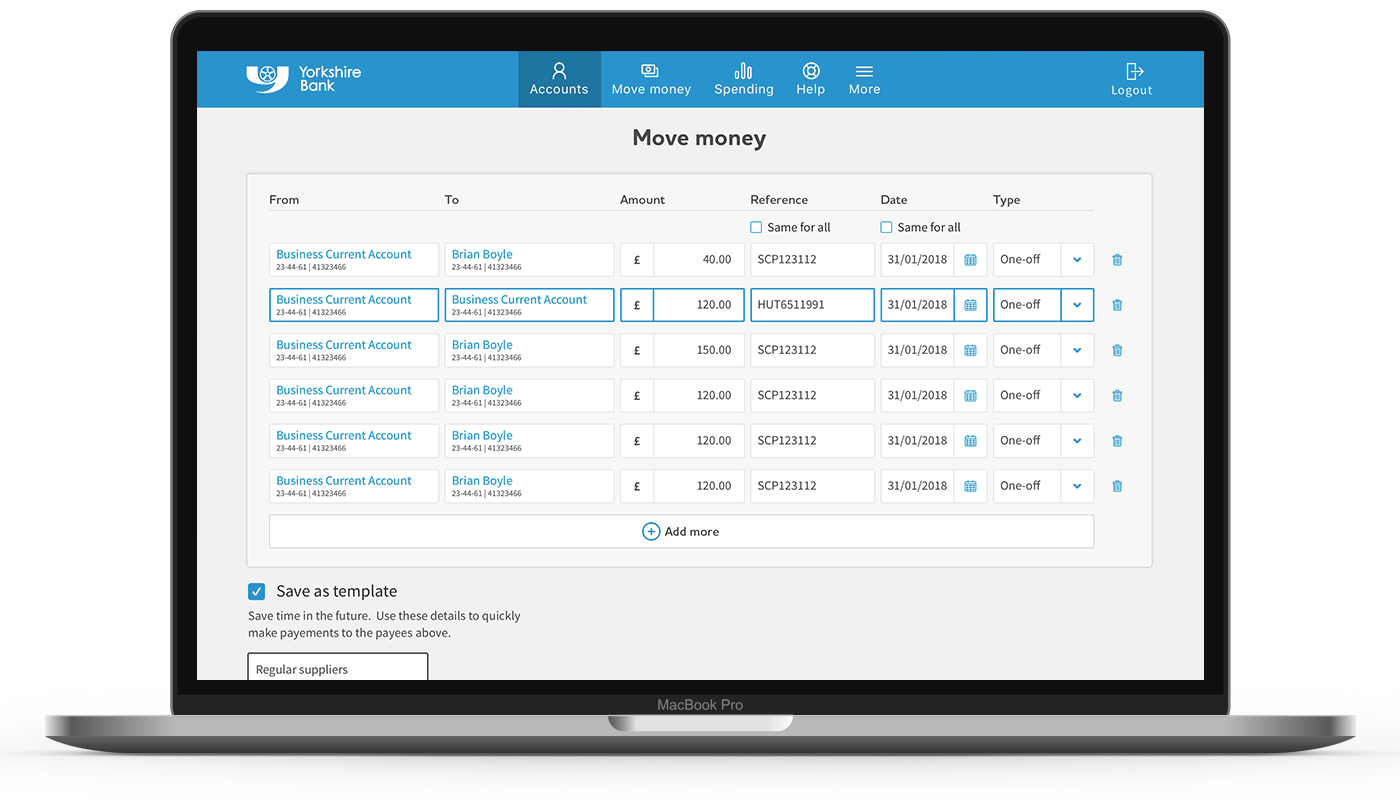1400x800 pixels.
Task: Open calendar picker in the 40.00 payment row
Action: (x=970, y=260)
